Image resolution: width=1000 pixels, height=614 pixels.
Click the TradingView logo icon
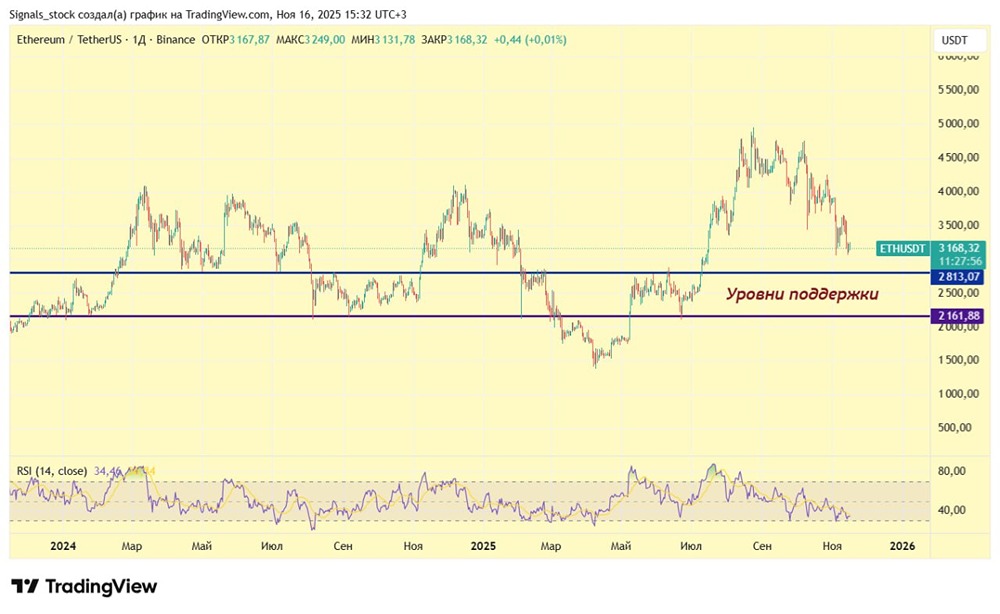point(25,586)
